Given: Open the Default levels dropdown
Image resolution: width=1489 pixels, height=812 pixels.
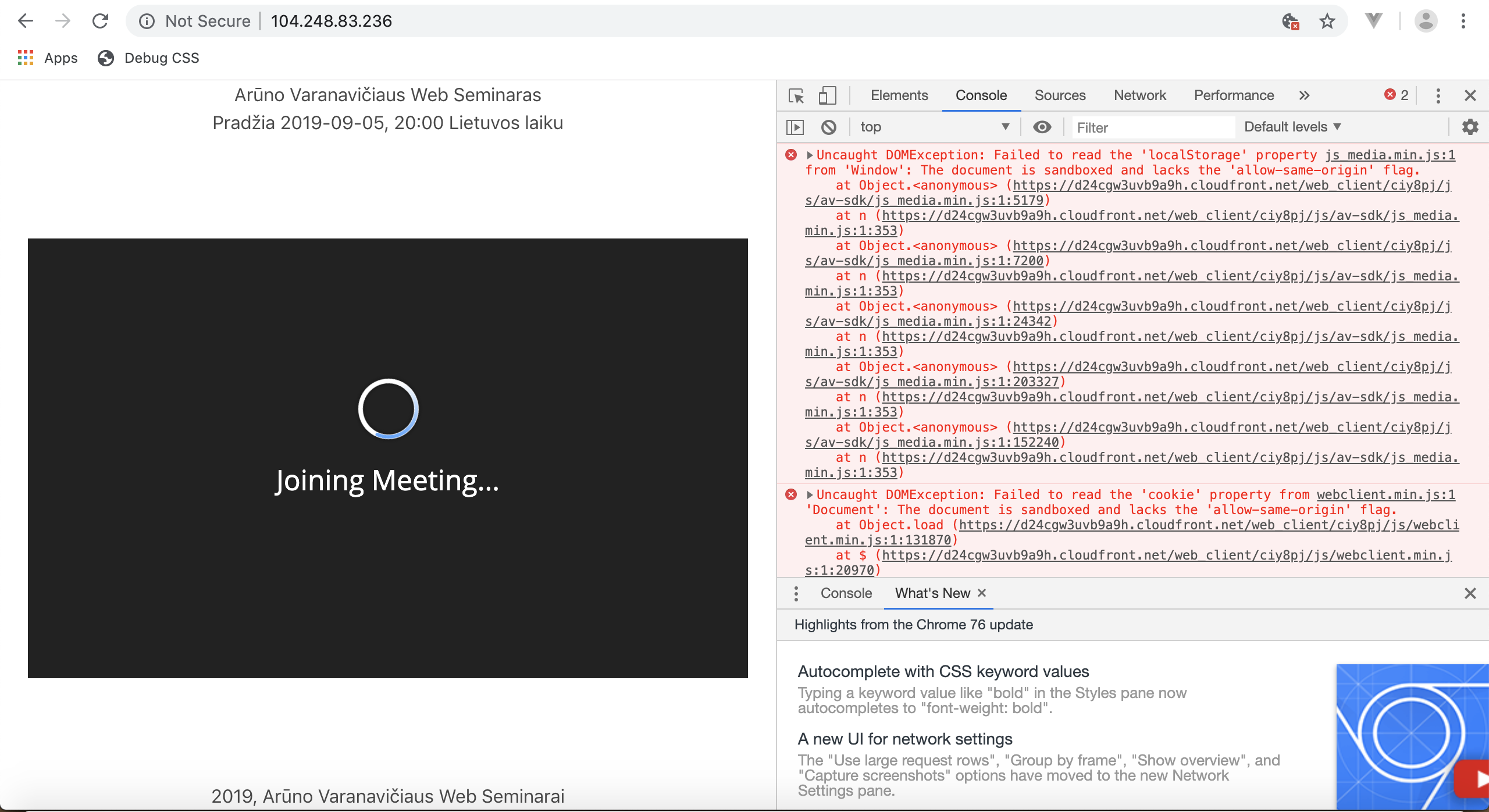Looking at the screenshot, I should point(1292,127).
